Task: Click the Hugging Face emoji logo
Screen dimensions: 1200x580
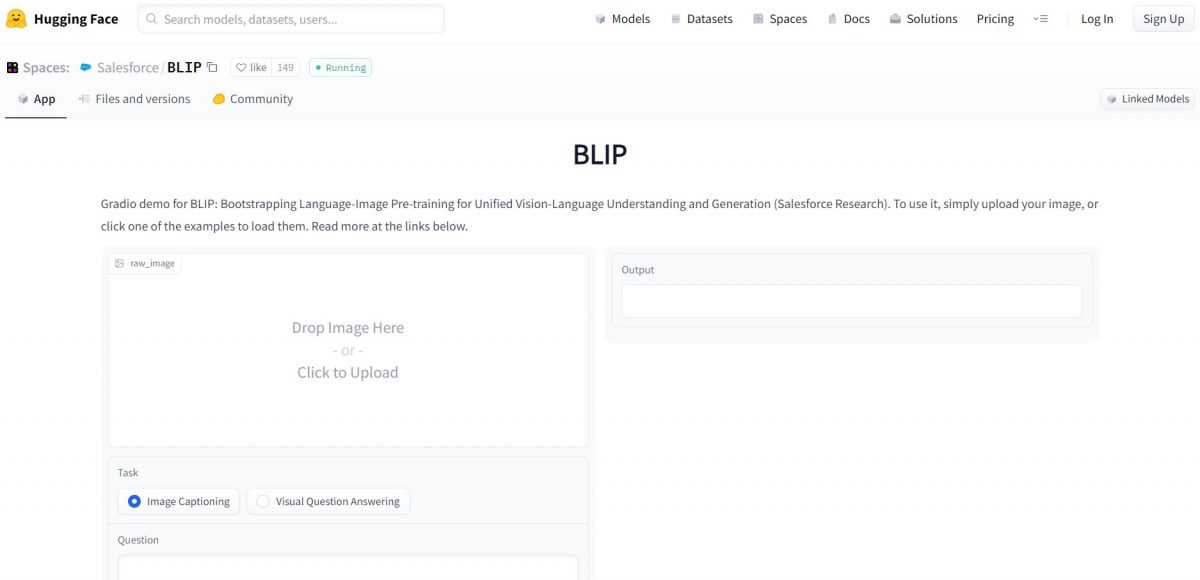Action: (15, 18)
